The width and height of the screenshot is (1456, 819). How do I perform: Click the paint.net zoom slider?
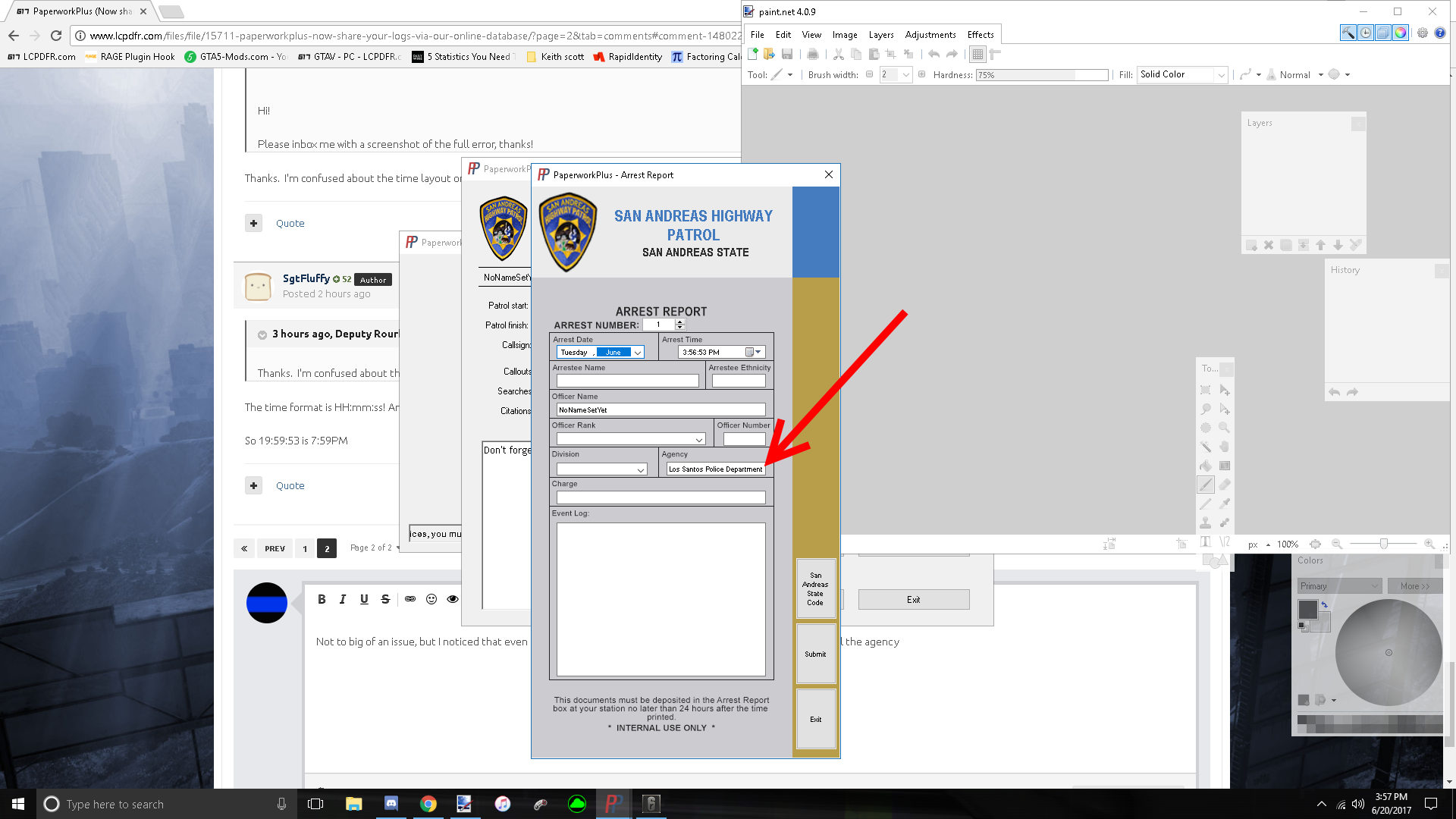1384,544
